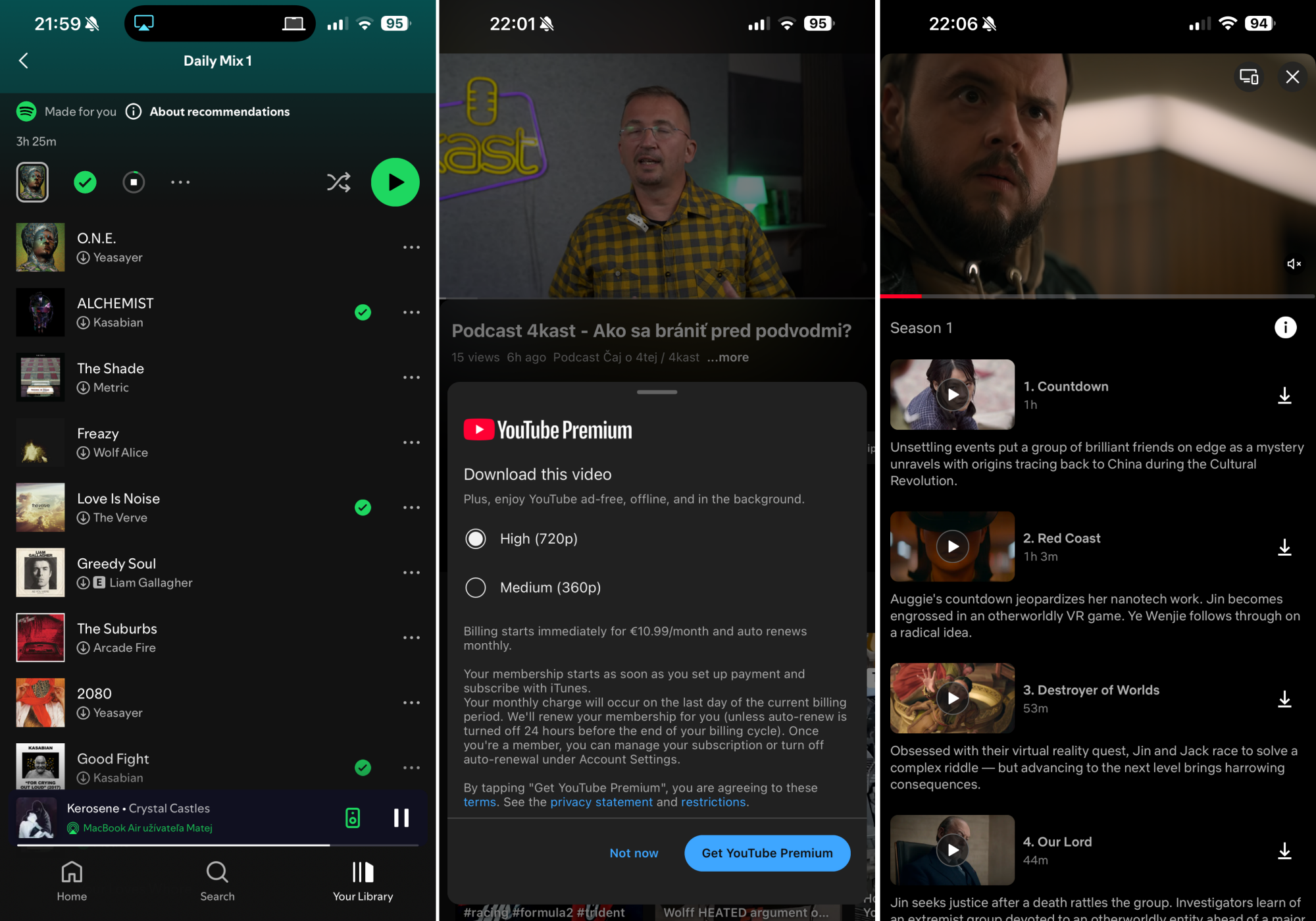Viewport: 1316px width, 921px height.
Task: Tap the YouTube podcast video player
Action: 657,176
